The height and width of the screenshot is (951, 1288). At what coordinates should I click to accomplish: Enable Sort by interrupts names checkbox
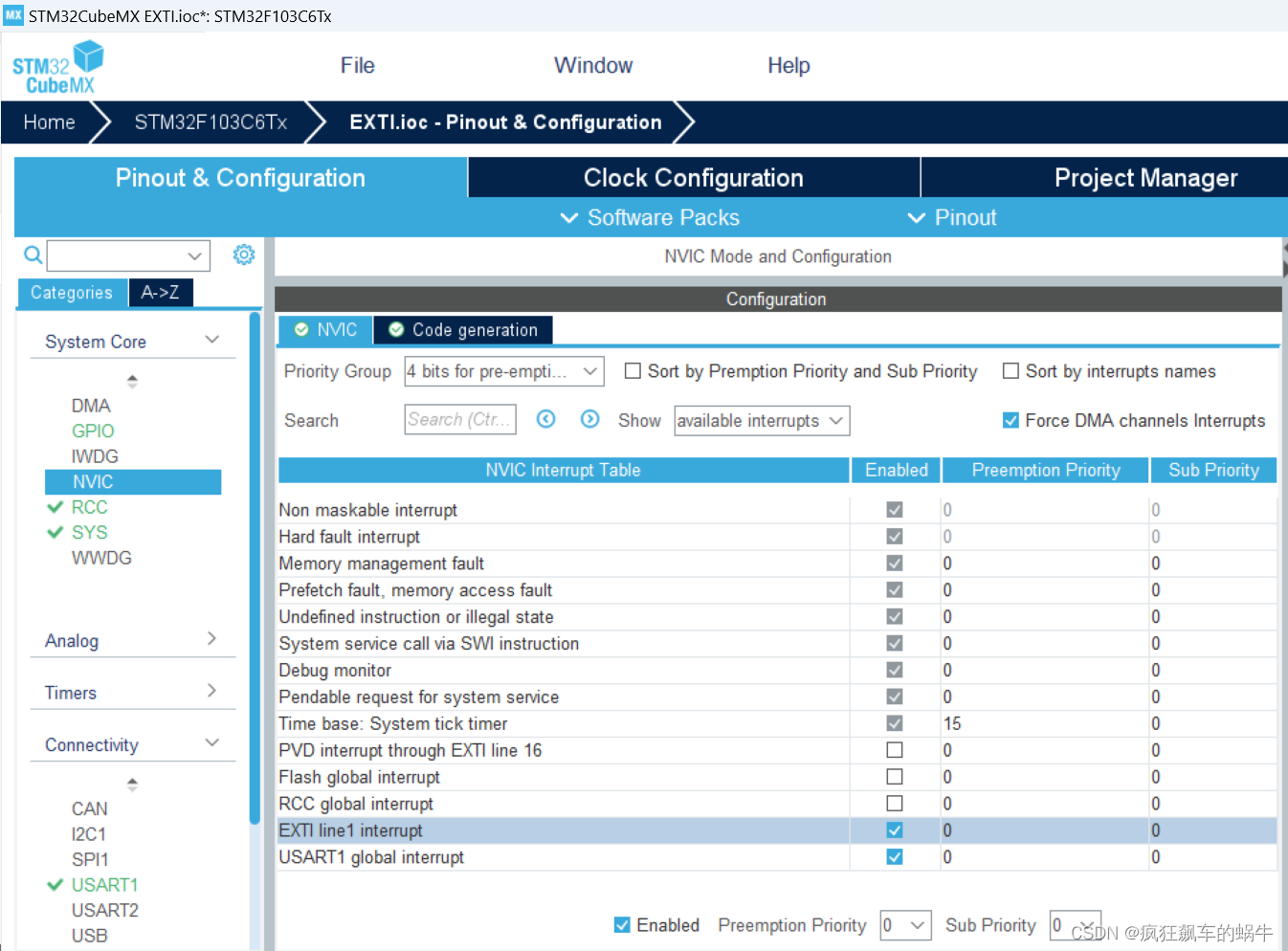[1010, 370]
